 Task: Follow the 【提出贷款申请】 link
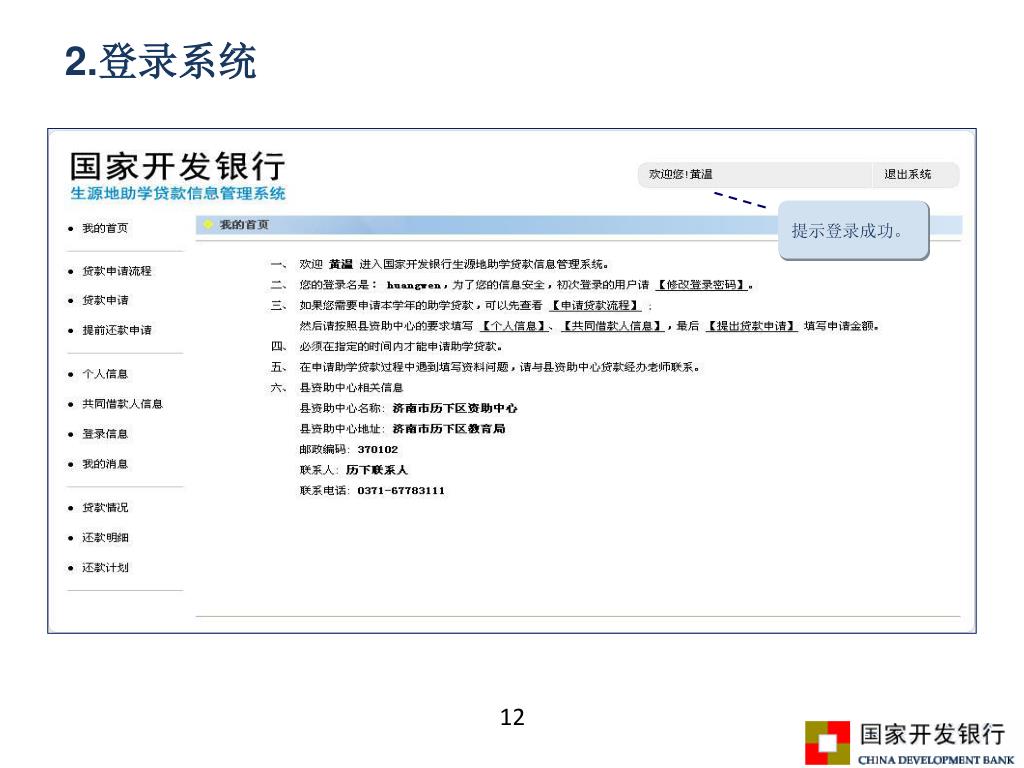click(x=752, y=326)
